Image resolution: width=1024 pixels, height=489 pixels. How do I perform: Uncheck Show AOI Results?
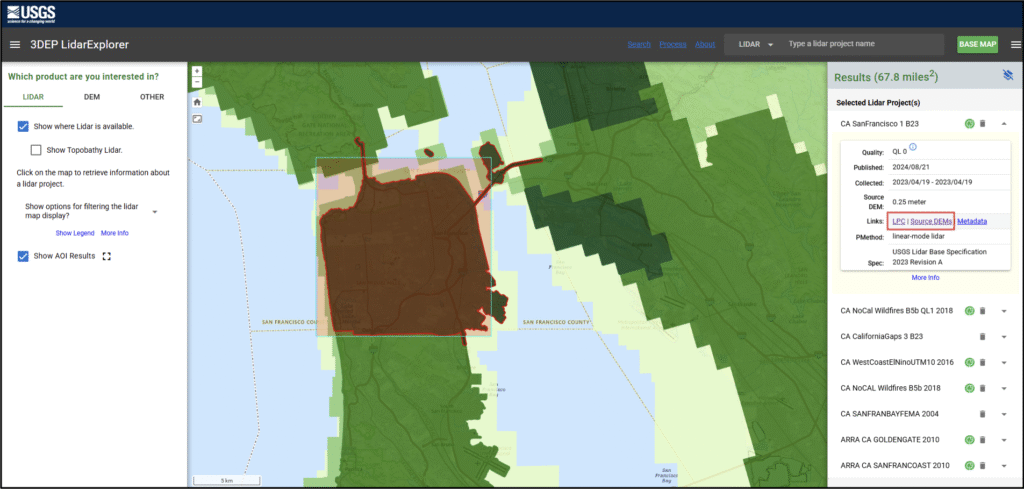[23, 256]
